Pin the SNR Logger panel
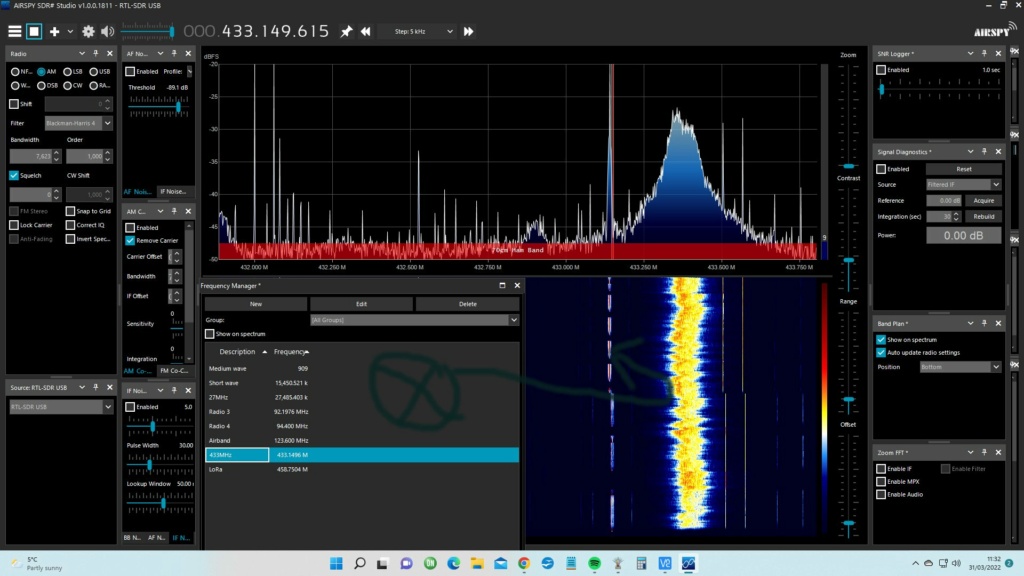Viewport: 1024px width, 576px height. pyautogui.click(x=984, y=54)
